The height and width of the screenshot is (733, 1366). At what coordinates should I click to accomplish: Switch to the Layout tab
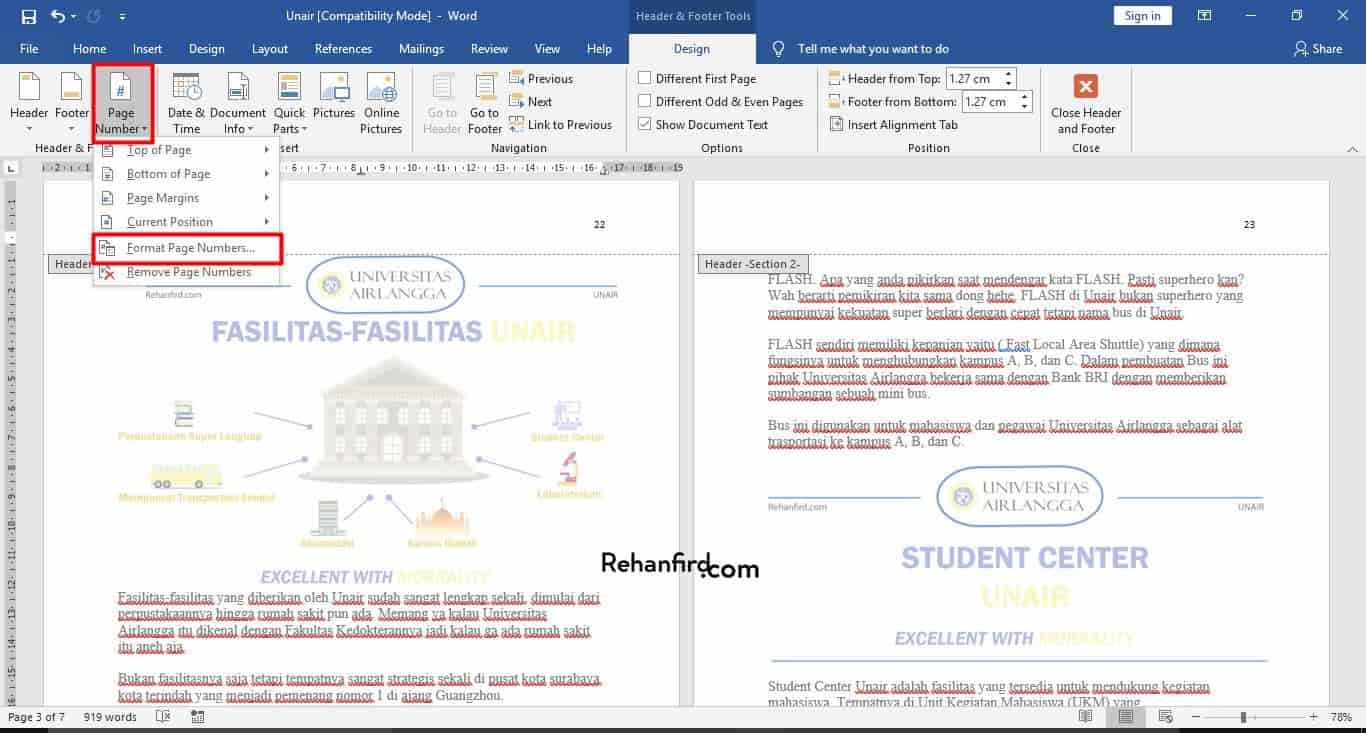tap(270, 49)
